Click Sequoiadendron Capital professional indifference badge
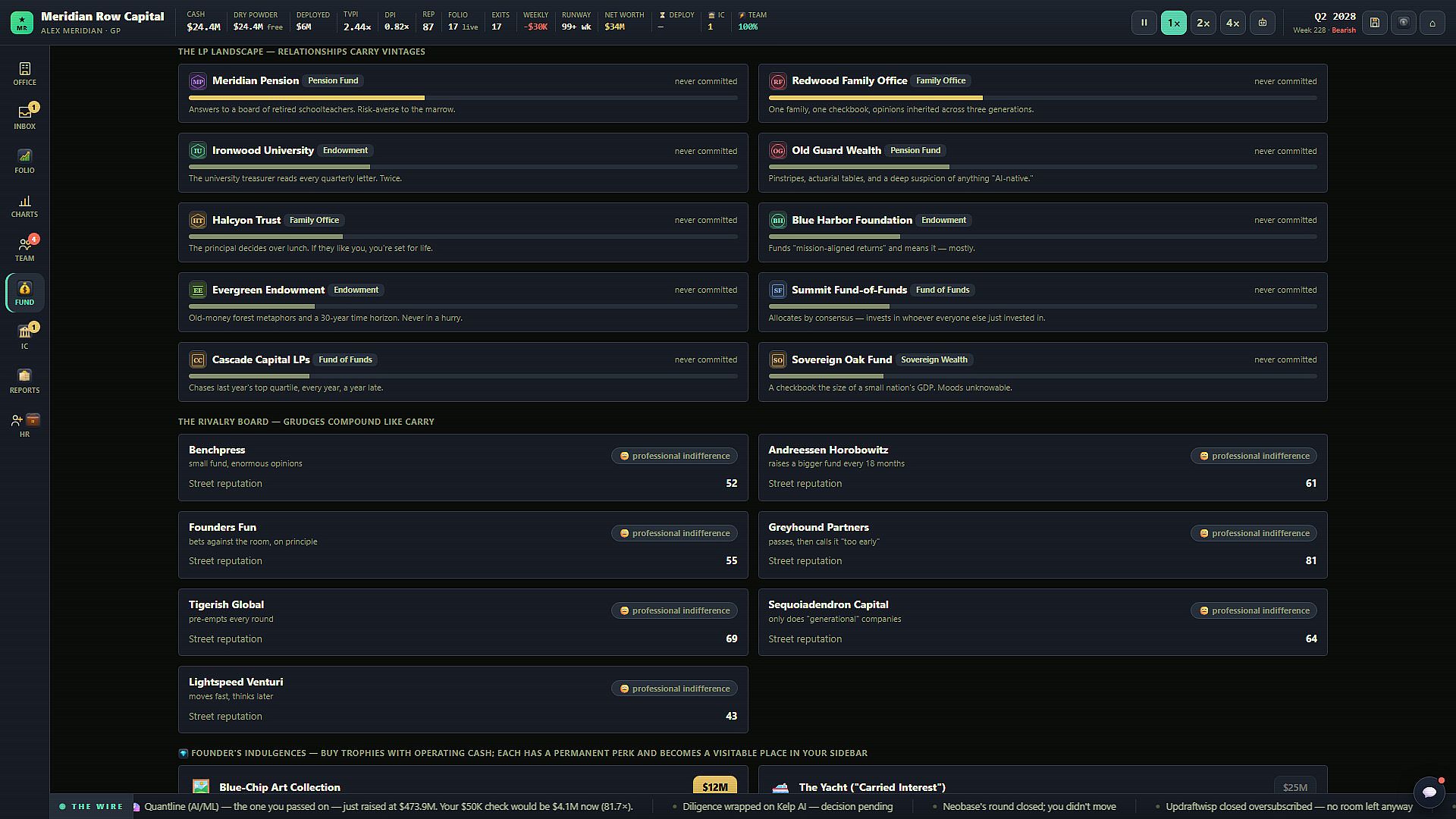This screenshot has height=819, width=1456. 1254,610
